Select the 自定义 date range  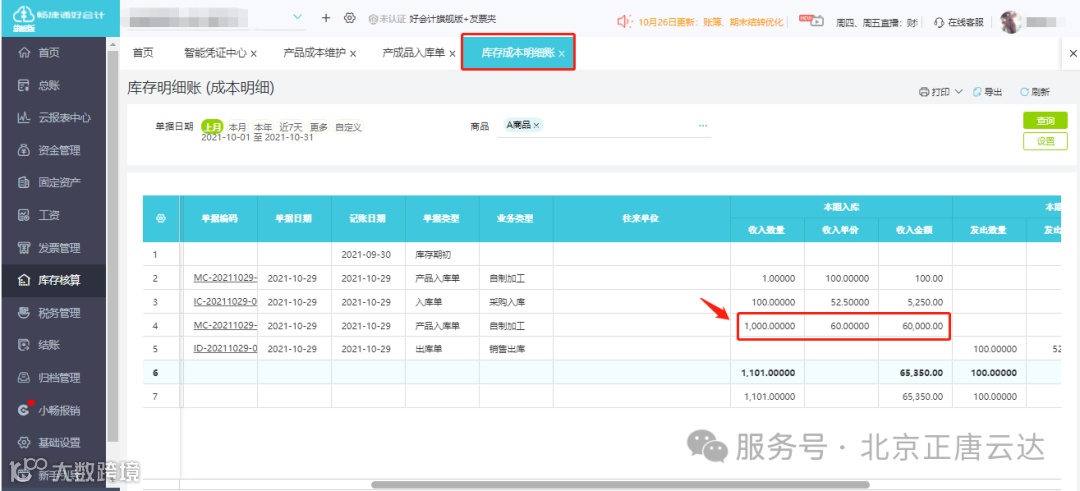coord(349,127)
